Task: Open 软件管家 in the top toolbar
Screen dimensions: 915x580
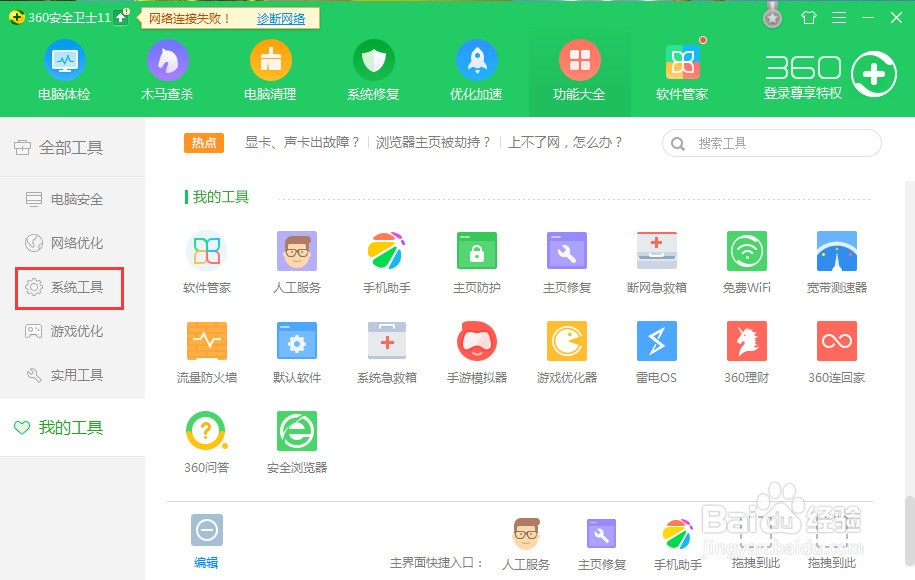Action: (682, 70)
